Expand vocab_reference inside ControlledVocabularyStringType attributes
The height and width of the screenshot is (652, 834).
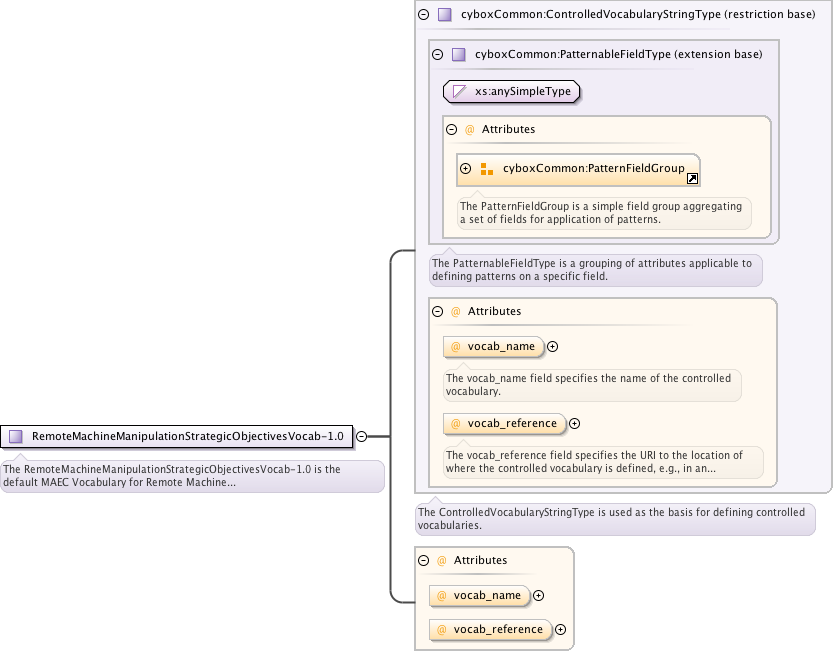[574, 424]
